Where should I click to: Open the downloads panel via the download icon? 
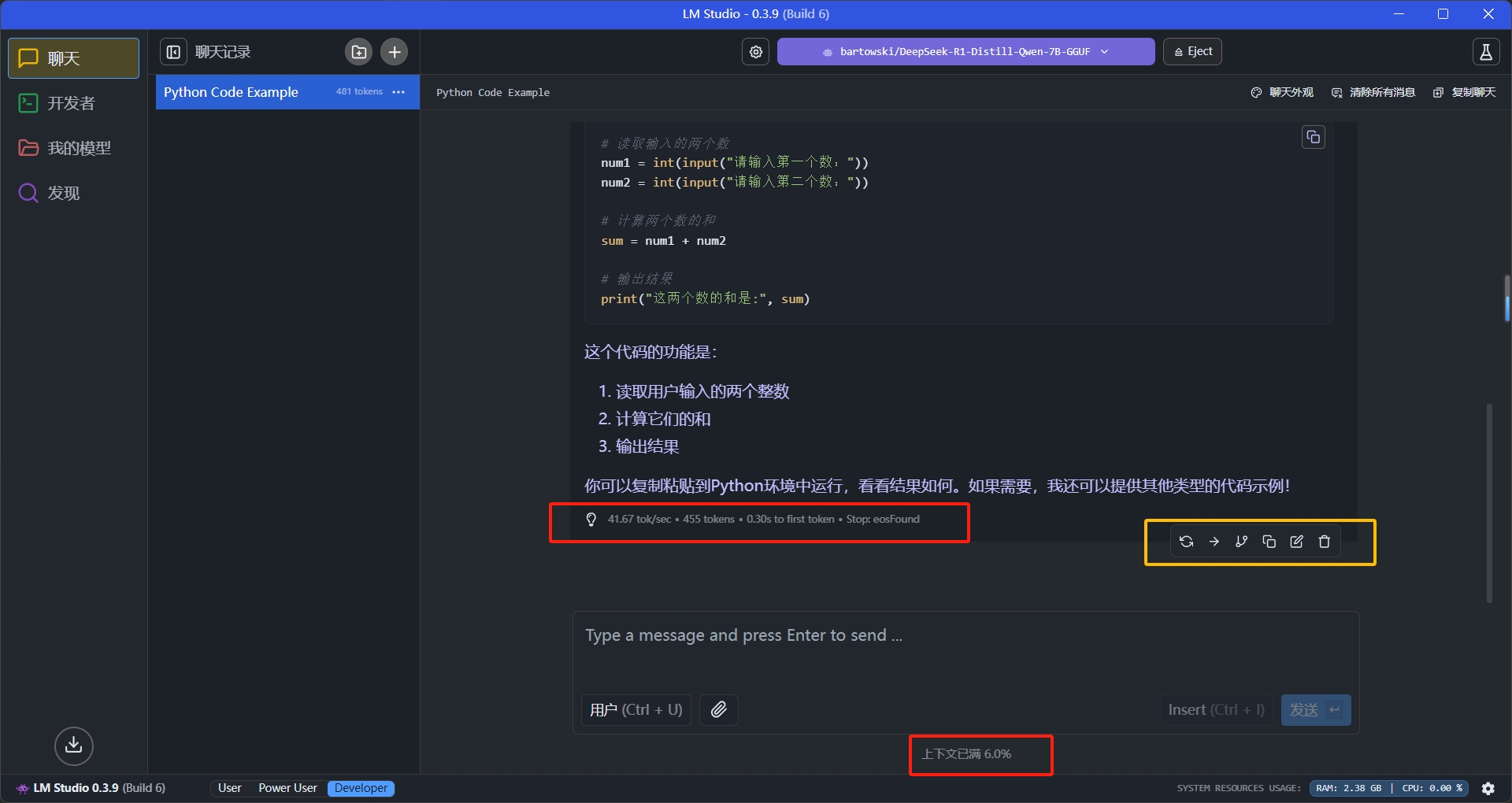coord(74,746)
